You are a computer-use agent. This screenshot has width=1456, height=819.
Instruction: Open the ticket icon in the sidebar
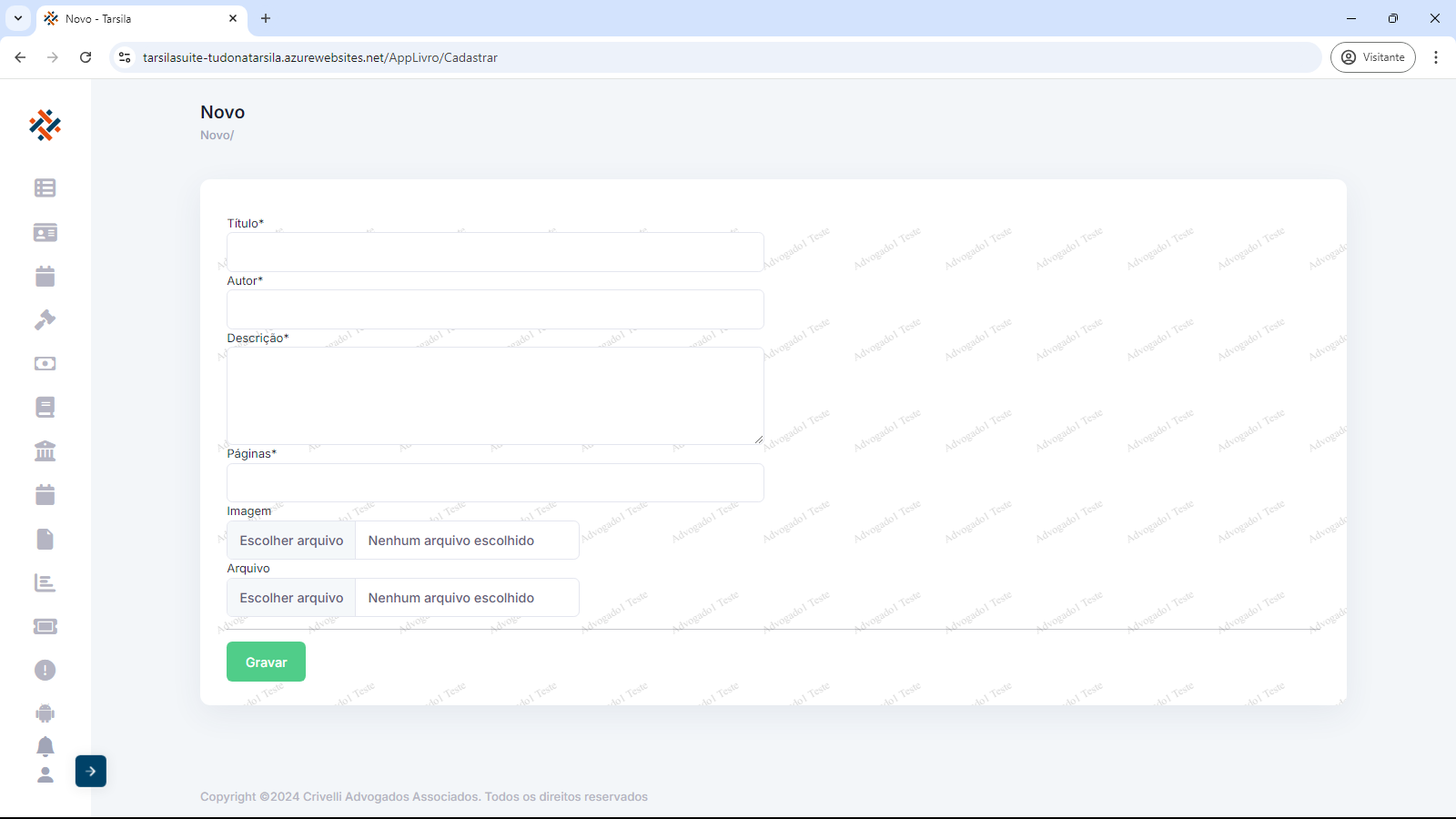coord(45,626)
